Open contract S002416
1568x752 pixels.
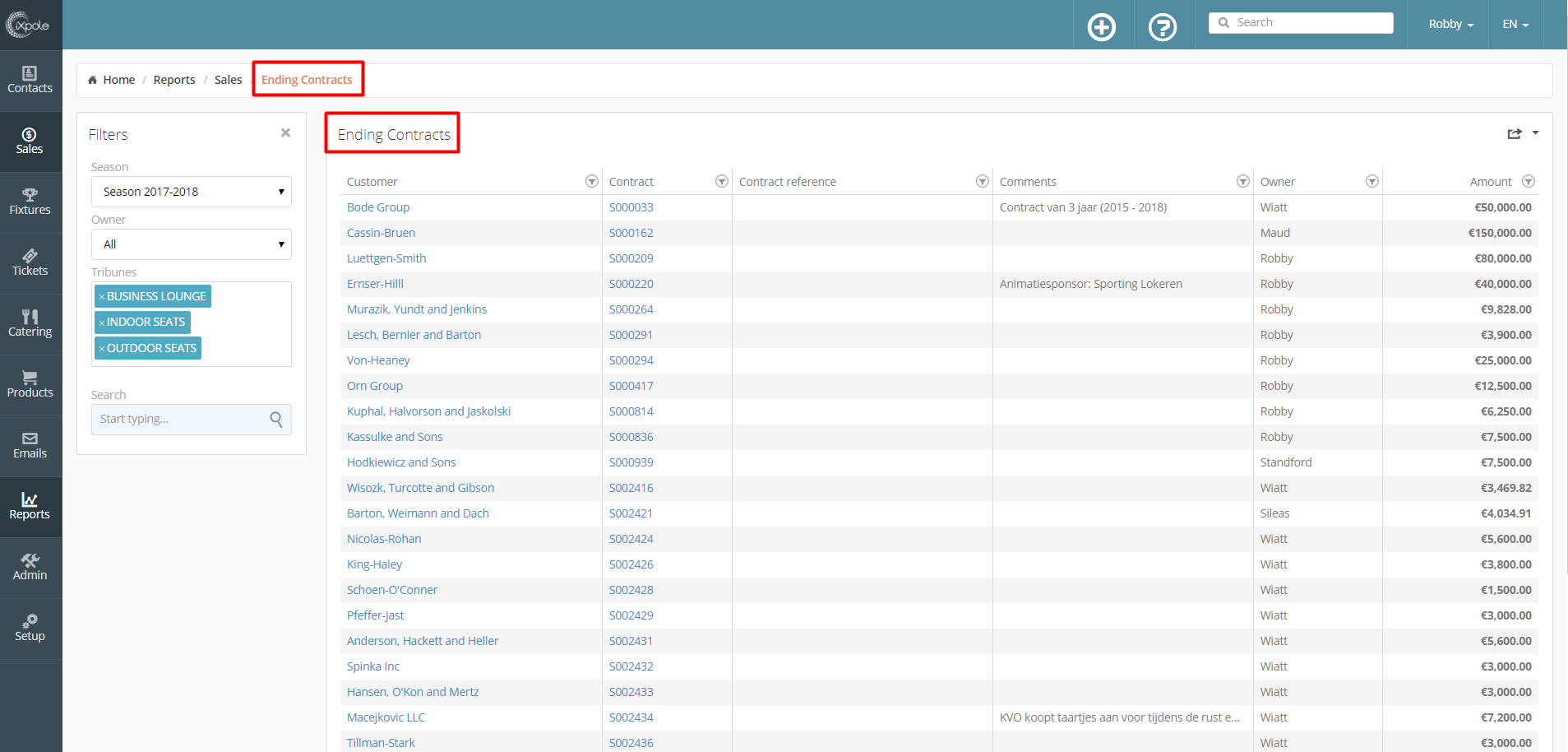click(x=631, y=488)
